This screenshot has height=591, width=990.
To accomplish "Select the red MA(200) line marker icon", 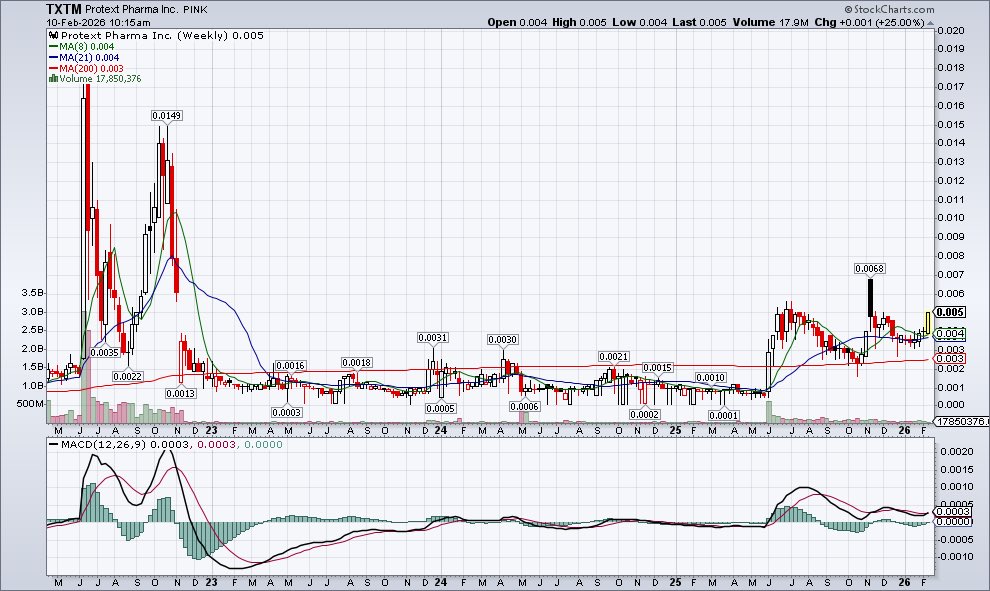I will [x=56, y=67].
